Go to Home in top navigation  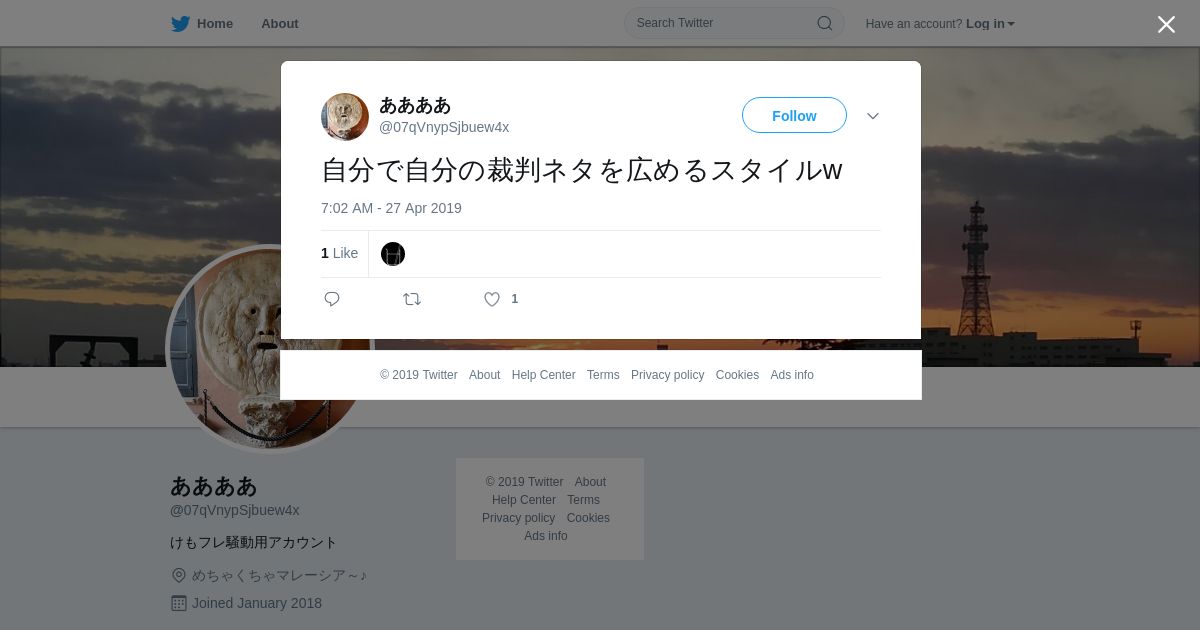pos(215,24)
